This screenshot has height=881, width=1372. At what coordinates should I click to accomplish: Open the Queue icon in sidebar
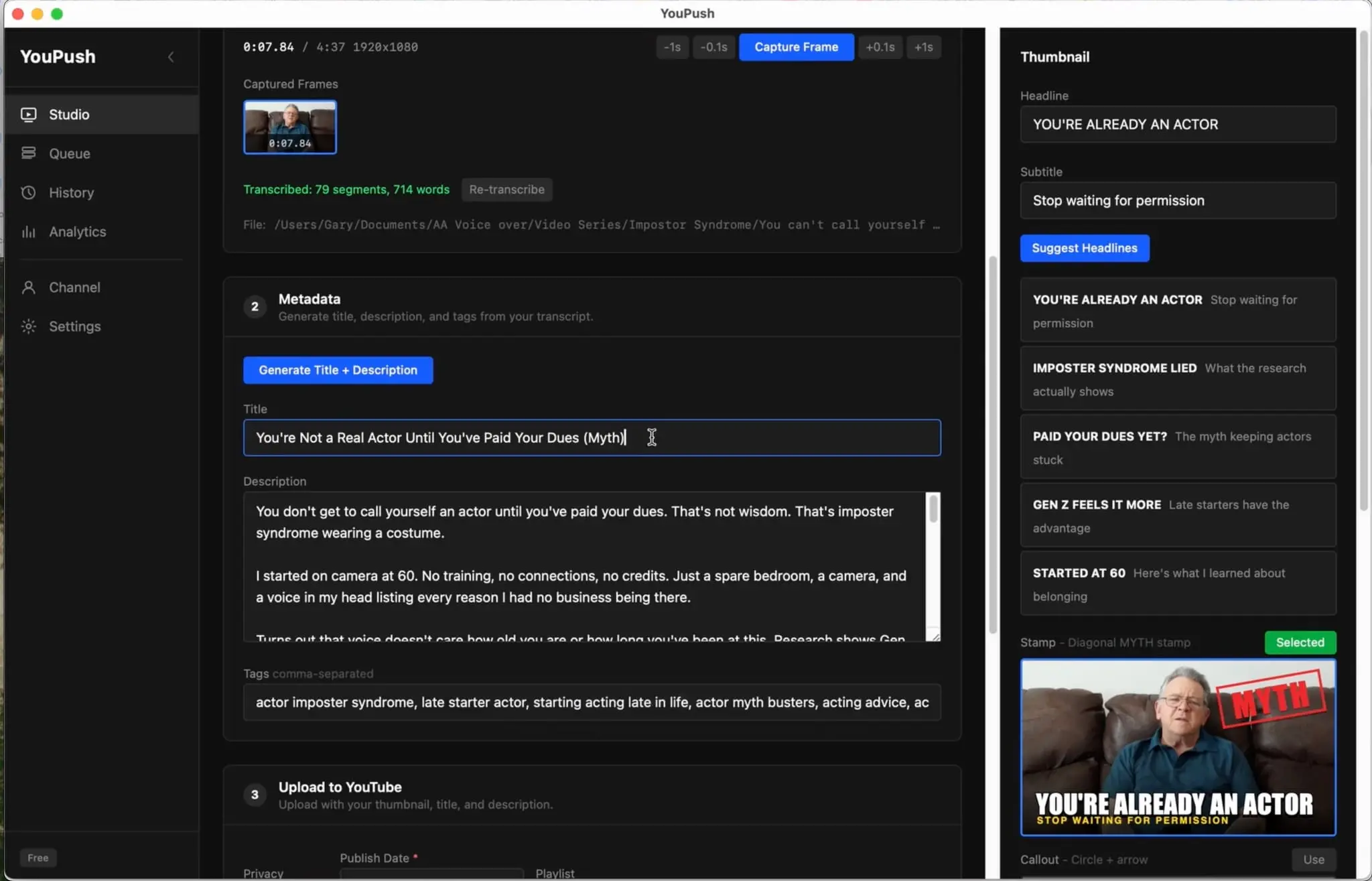pos(28,153)
